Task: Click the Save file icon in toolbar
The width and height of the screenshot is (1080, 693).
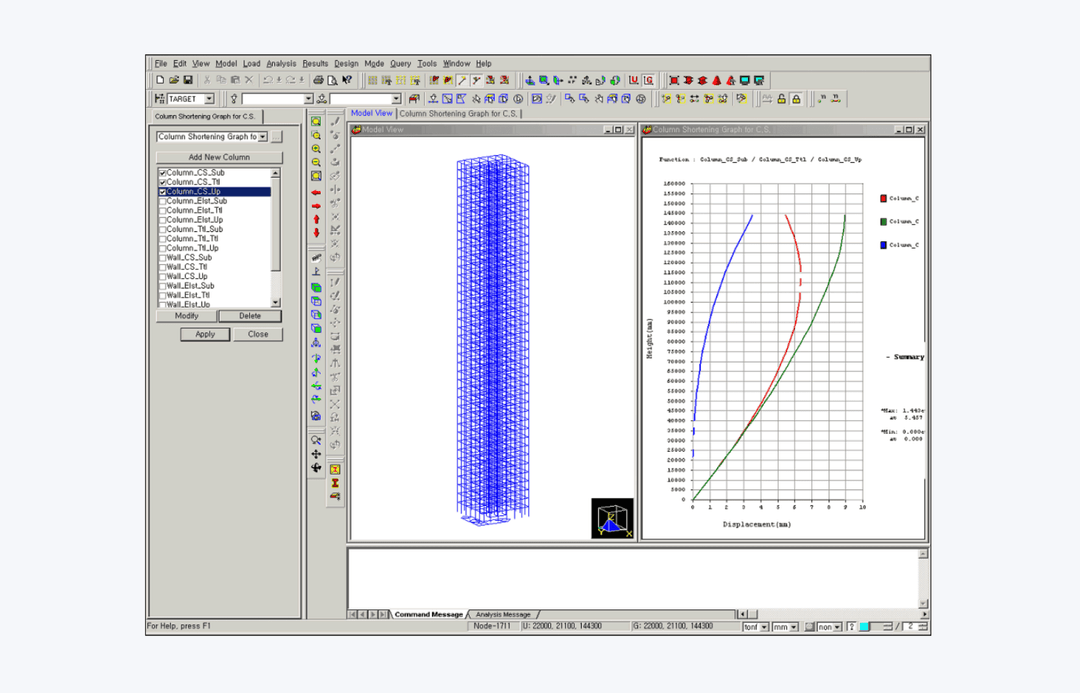Action: 188,81
